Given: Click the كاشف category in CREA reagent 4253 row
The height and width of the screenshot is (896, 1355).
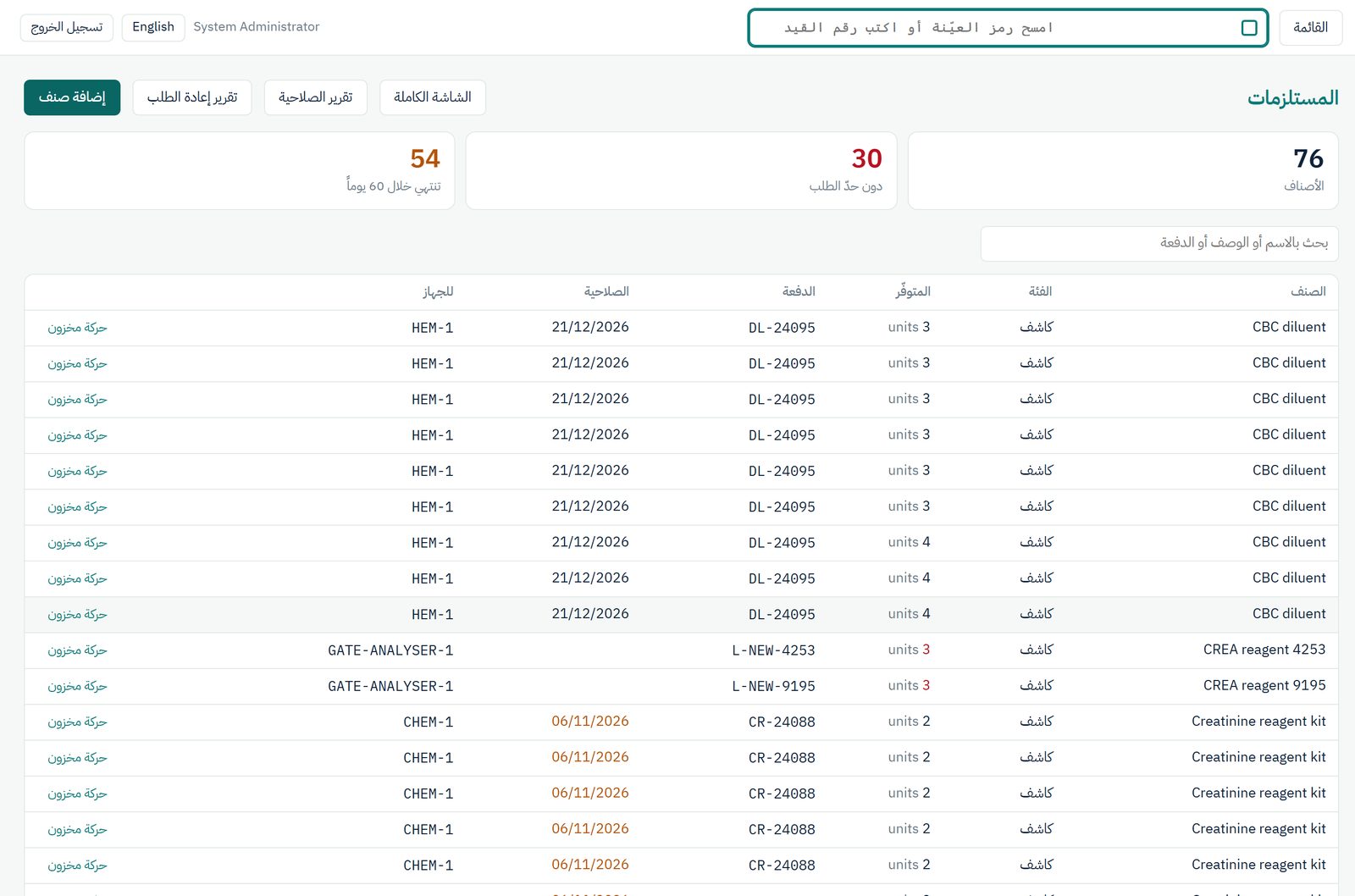Looking at the screenshot, I should coord(1036,650).
